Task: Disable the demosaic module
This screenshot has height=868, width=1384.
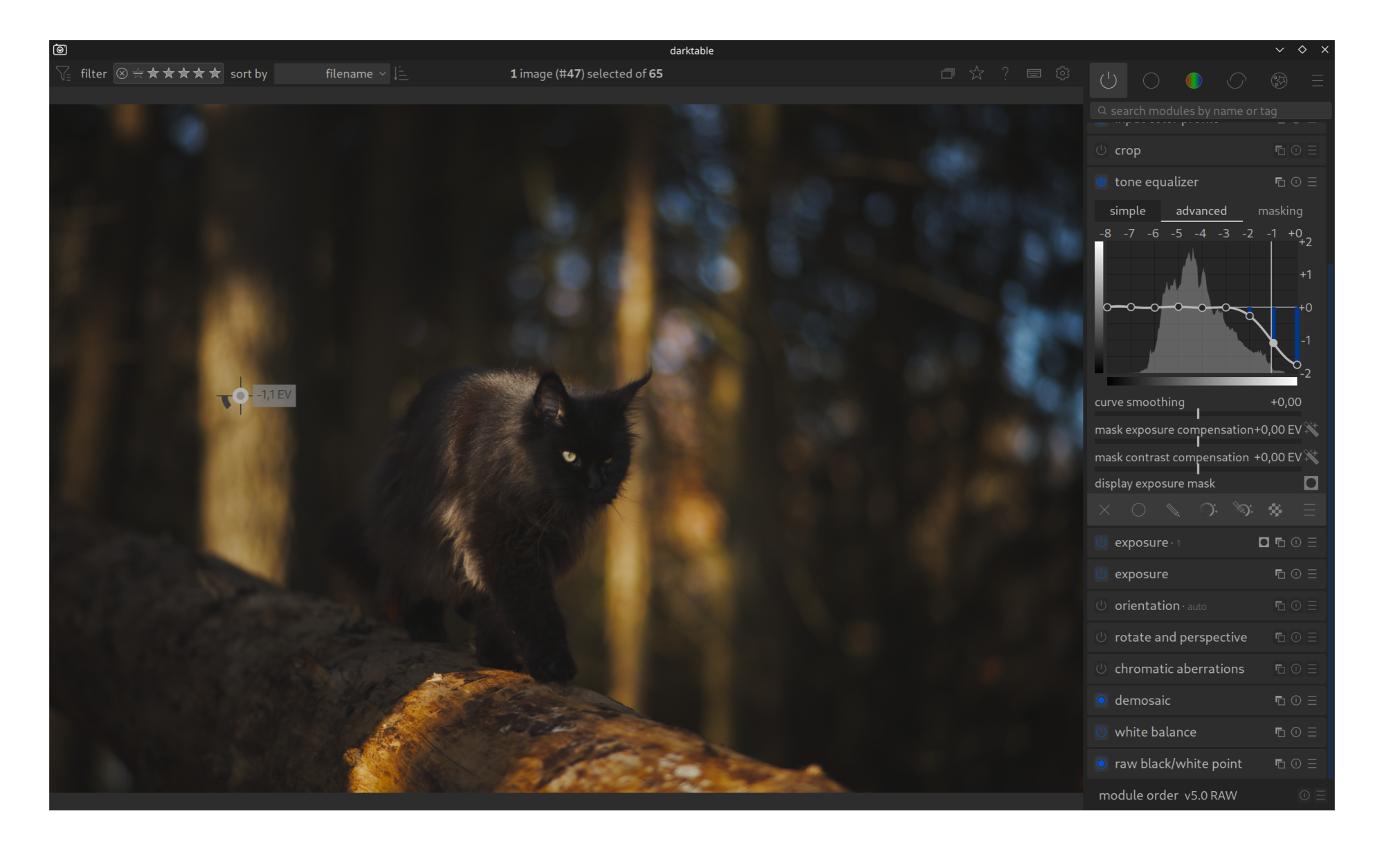Action: click(x=1101, y=701)
